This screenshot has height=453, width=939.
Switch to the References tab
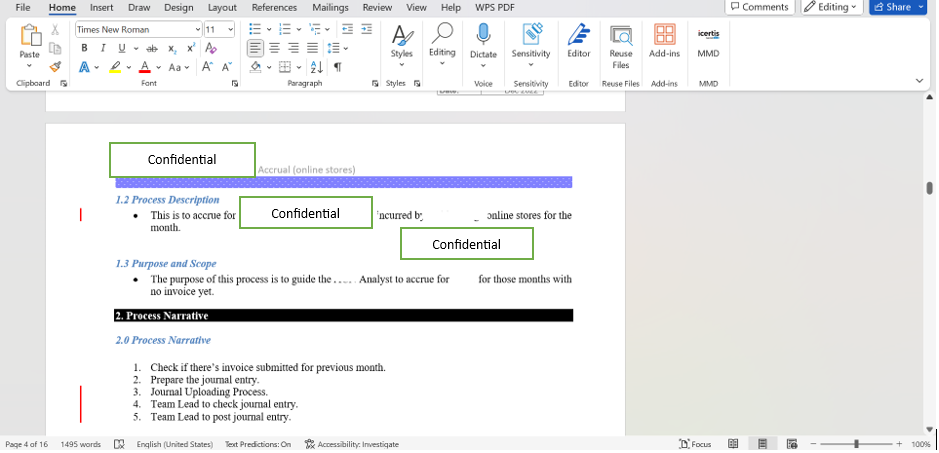[x=274, y=8]
